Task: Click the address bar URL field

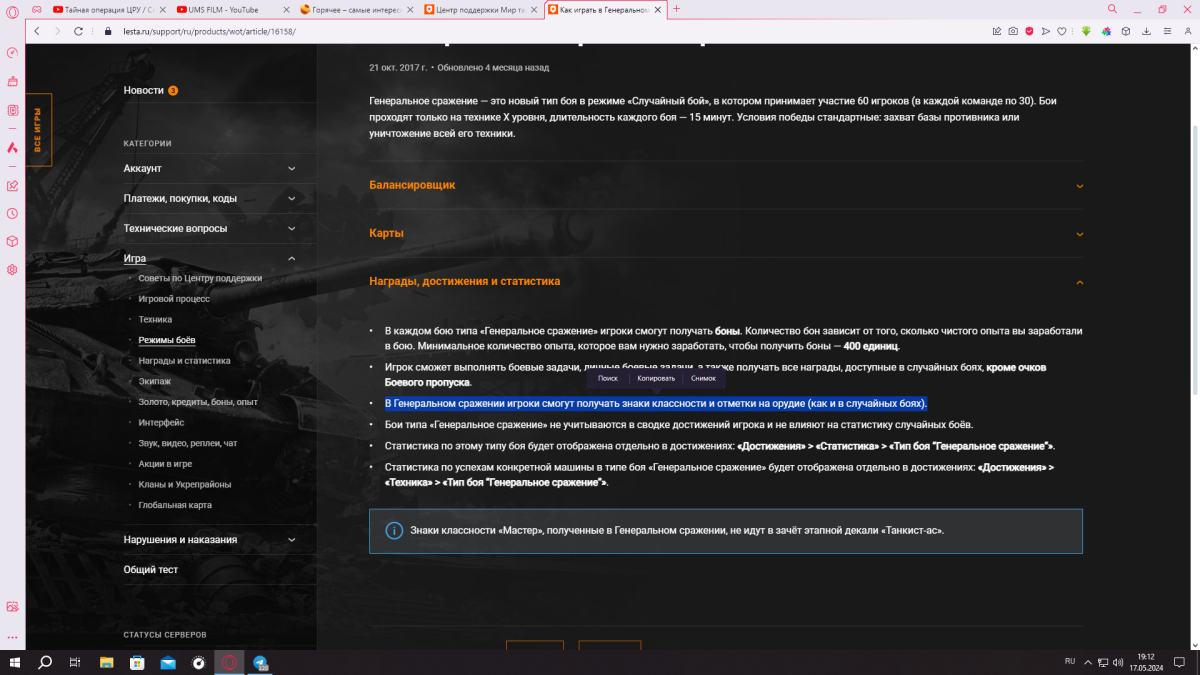Action: click(x=550, y=31)
